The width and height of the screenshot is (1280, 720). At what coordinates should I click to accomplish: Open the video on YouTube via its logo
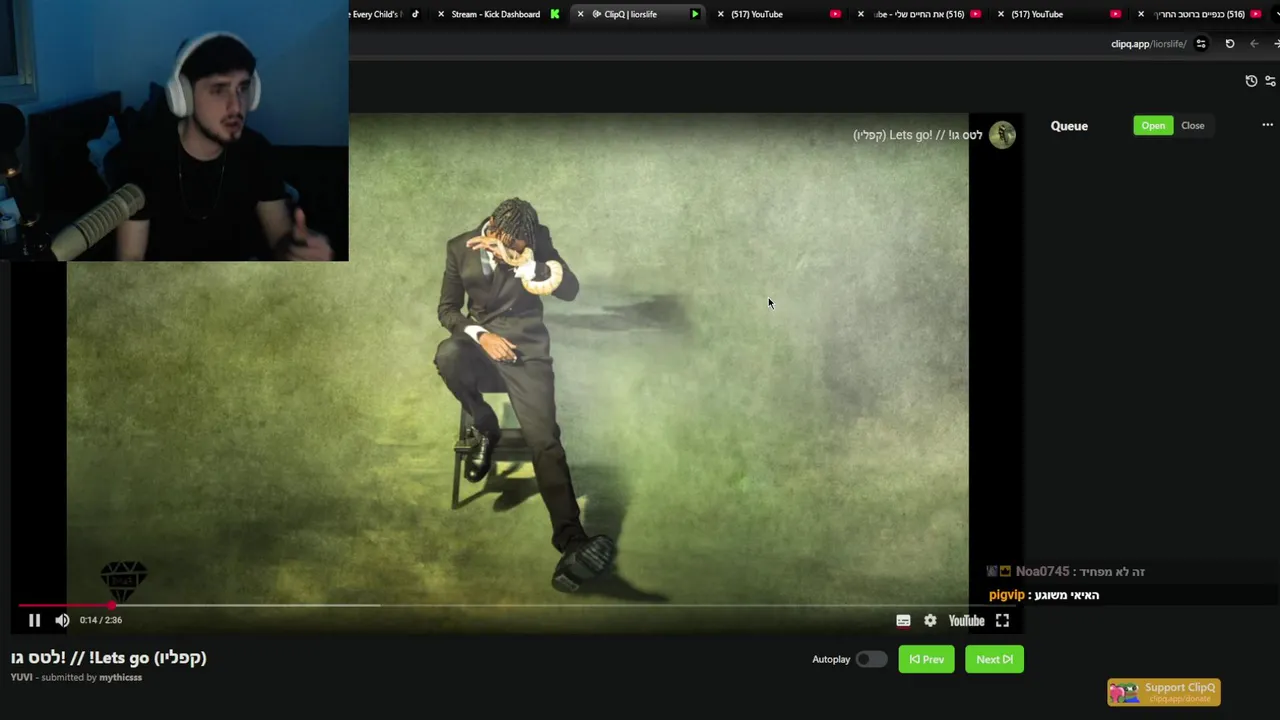point(966,621)
